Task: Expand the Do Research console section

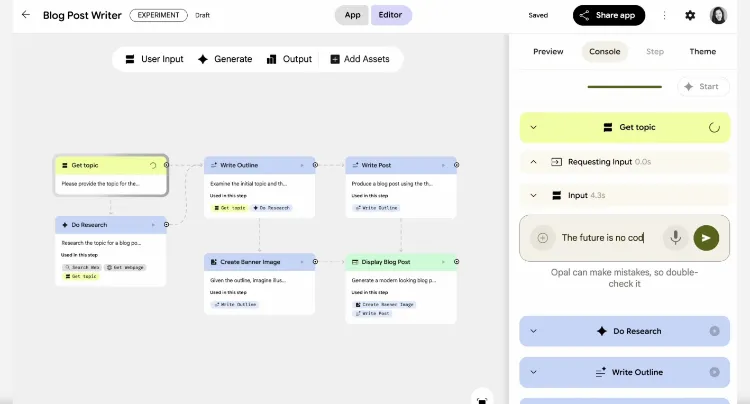Action: [533, 331]
